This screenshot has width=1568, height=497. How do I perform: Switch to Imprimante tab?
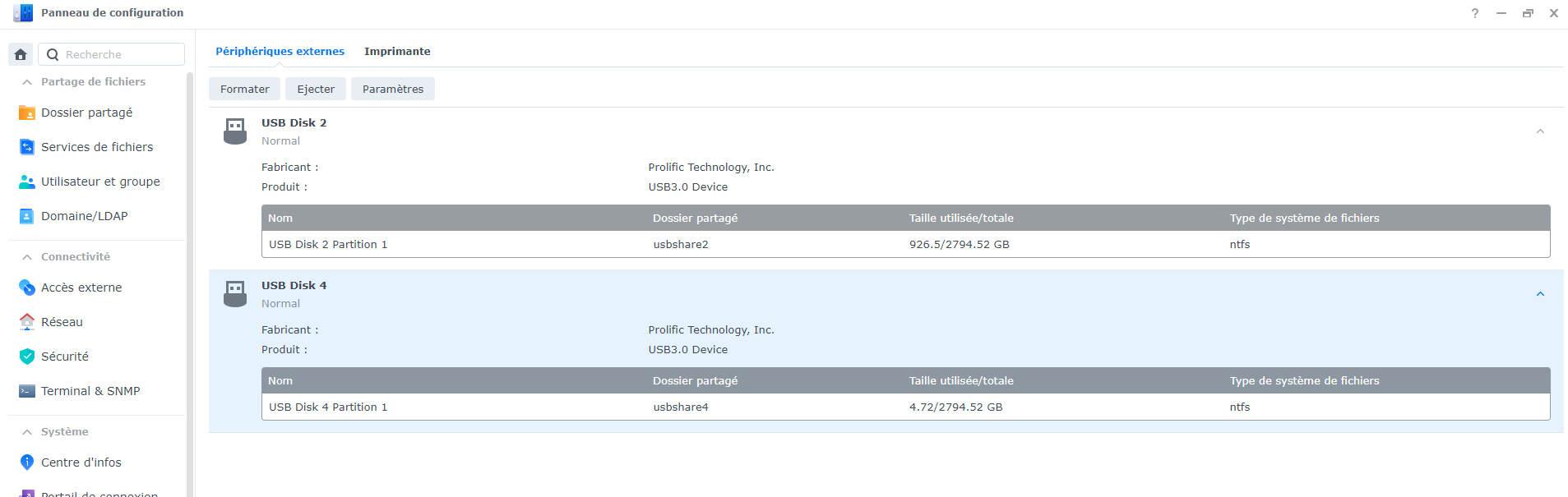397,51
